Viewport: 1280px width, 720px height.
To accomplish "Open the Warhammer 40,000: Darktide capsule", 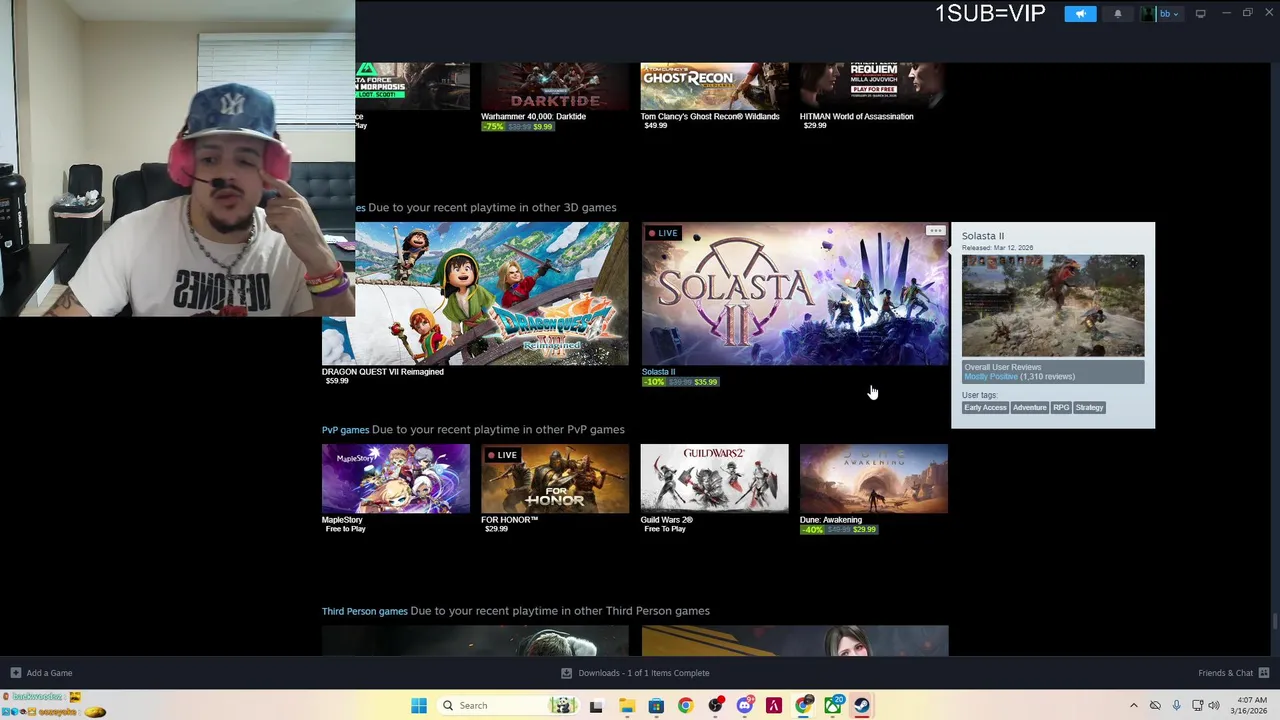I will 555,86.
